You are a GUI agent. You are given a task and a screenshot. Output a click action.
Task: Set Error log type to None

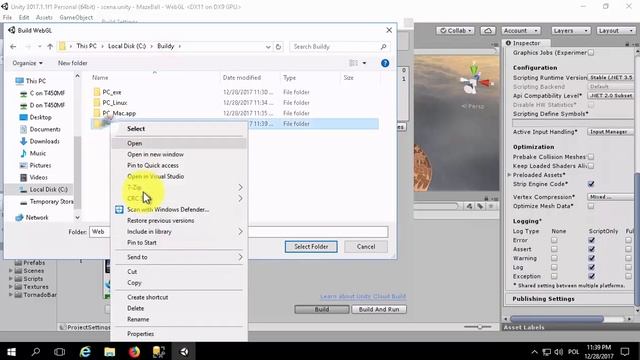(554, 240)
